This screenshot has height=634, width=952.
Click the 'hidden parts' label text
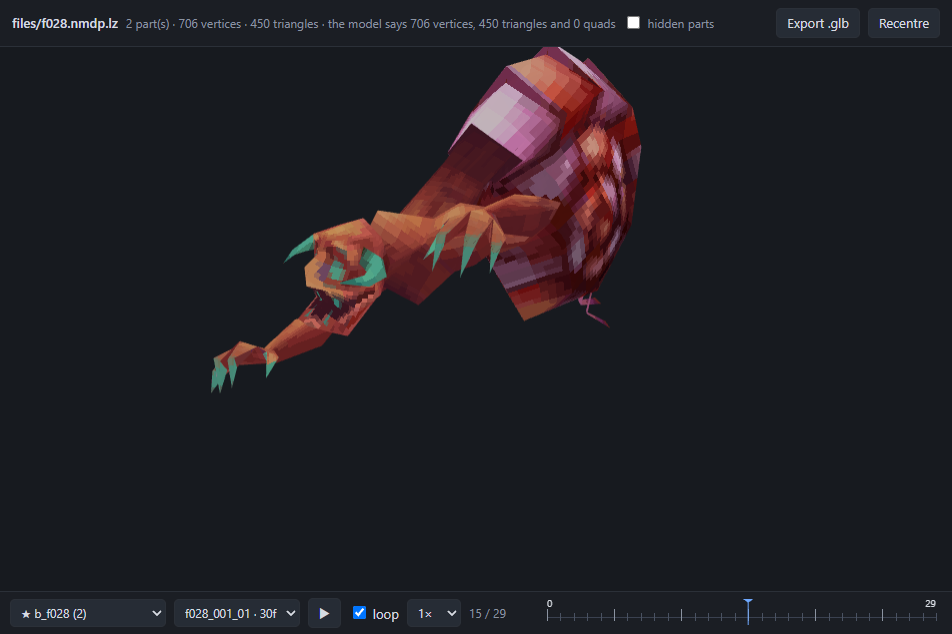pyautogui.click(x=681, y=24)
